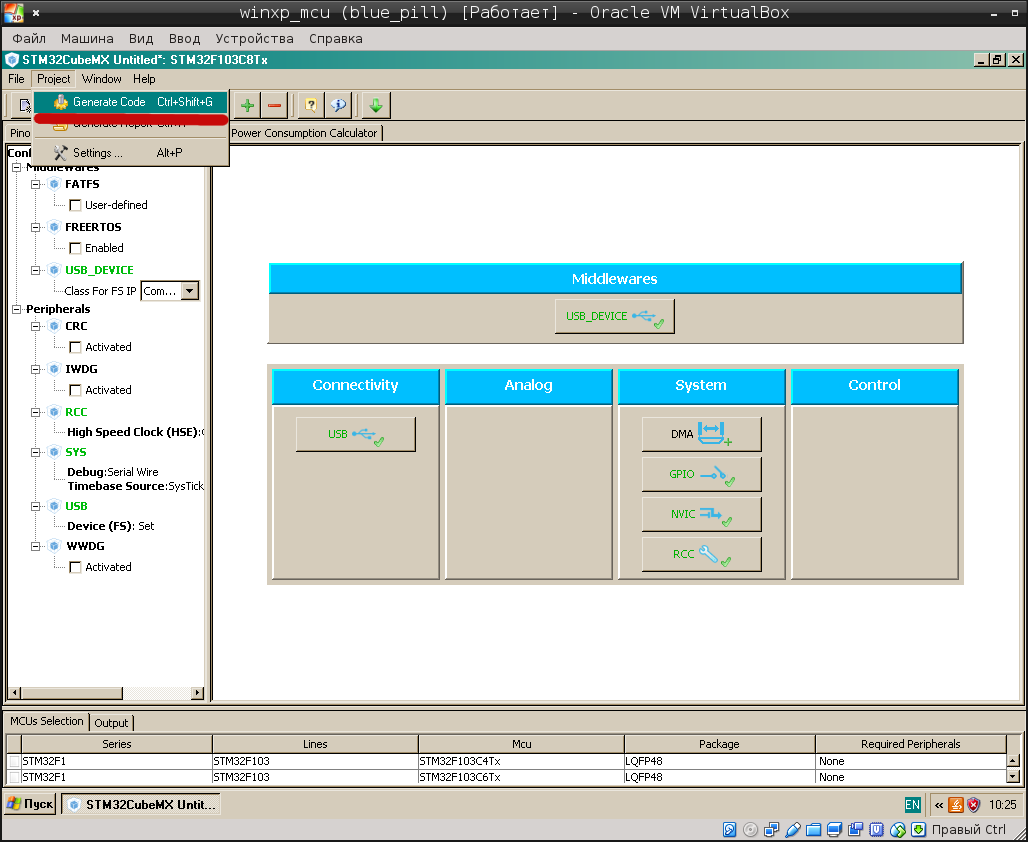Select the 'Device (FS): Set' tree entry
The width and height of the screenshot is (1028, 842).
[110, 526]
